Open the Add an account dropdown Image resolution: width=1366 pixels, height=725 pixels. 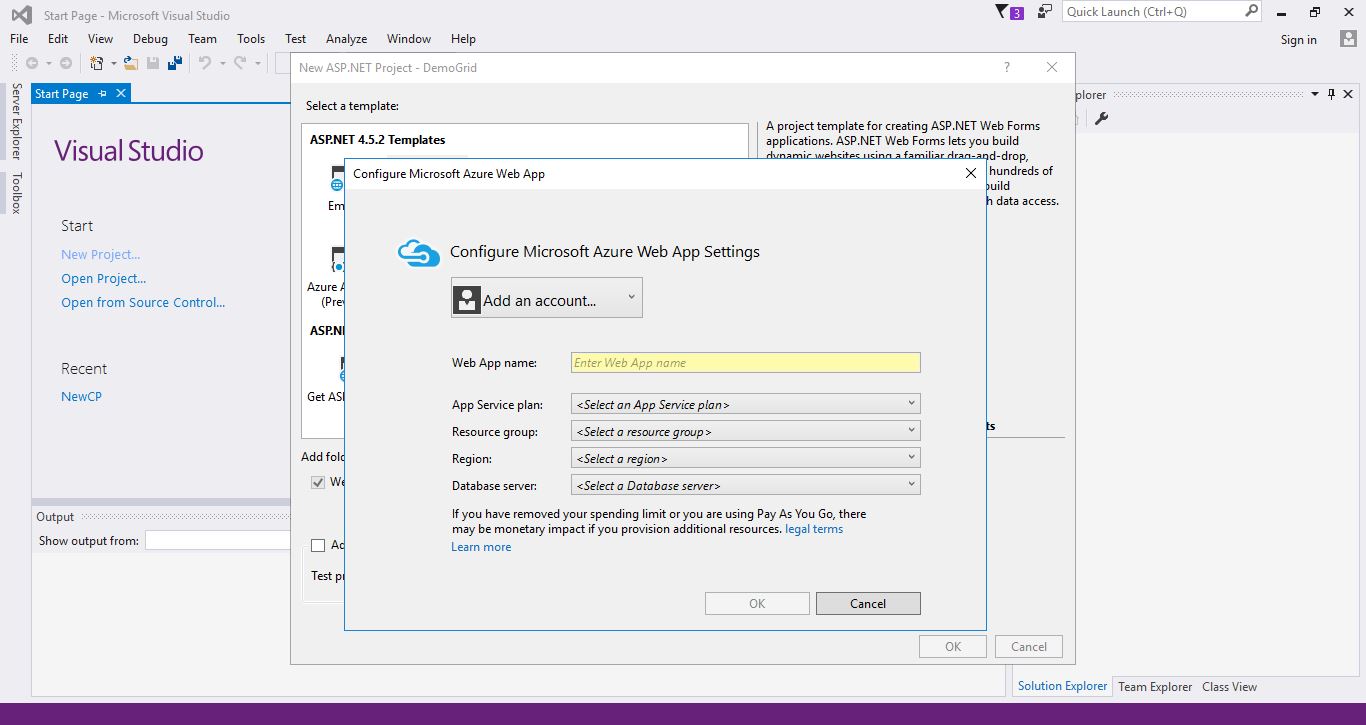[x=547, y=298]
